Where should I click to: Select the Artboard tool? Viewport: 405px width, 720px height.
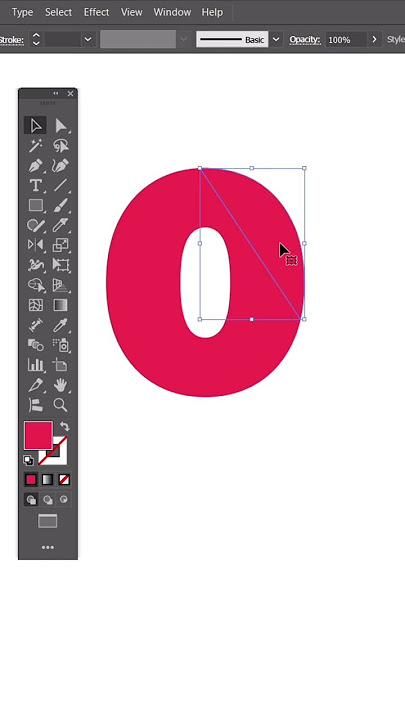point(61,365)
